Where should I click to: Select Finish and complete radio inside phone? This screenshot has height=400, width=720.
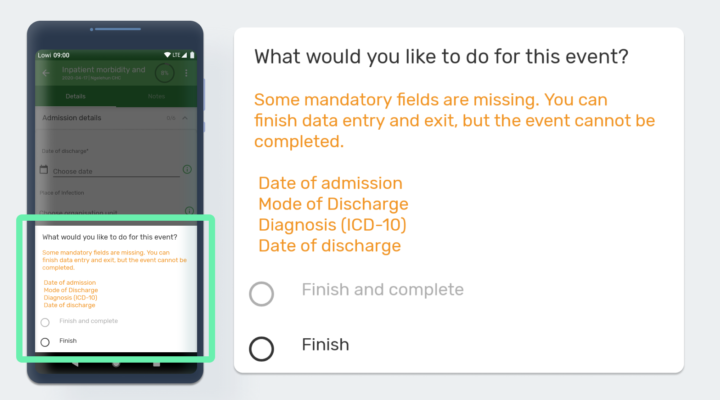pyautogui.click(x=45, y=322)
